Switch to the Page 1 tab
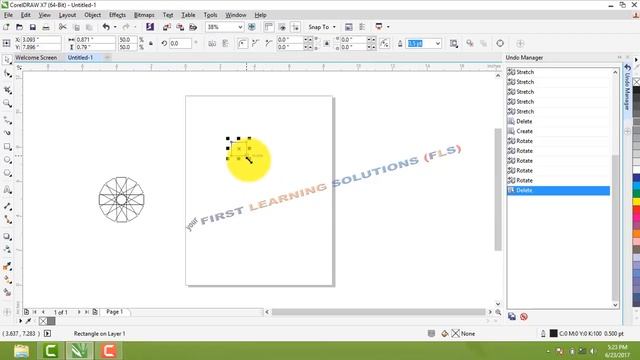 114,312
